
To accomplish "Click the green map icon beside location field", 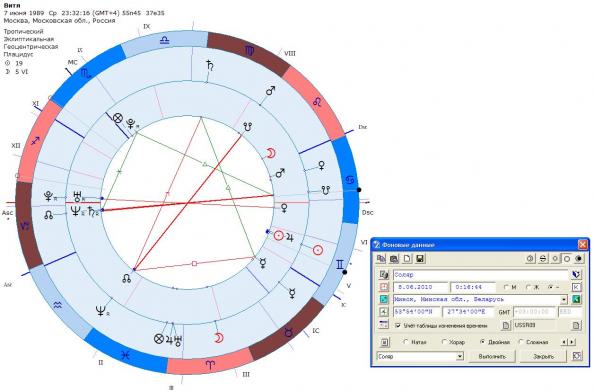I will click(x=576, y=300).
